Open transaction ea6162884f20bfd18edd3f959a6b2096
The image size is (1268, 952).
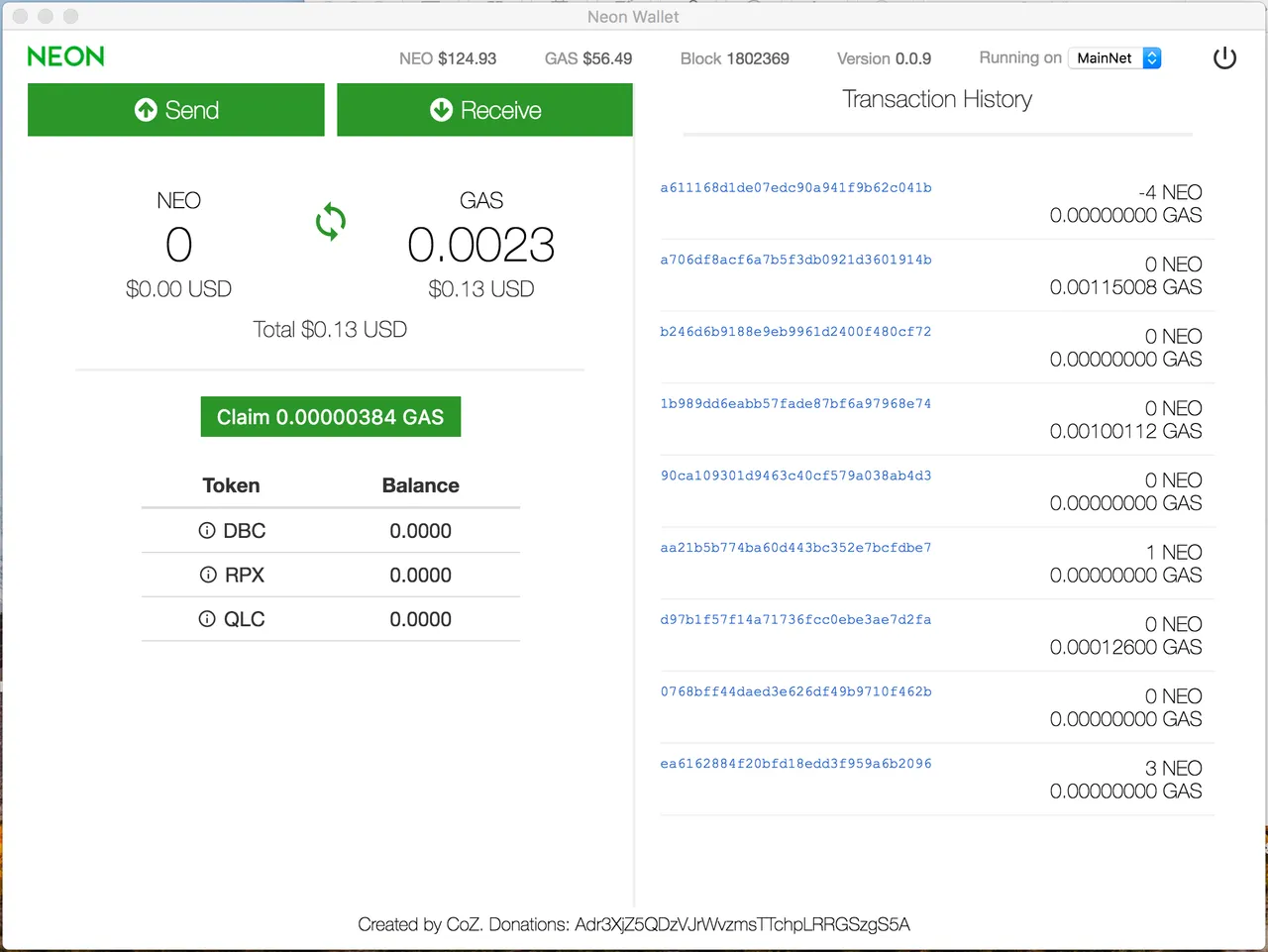pos(795,764)
